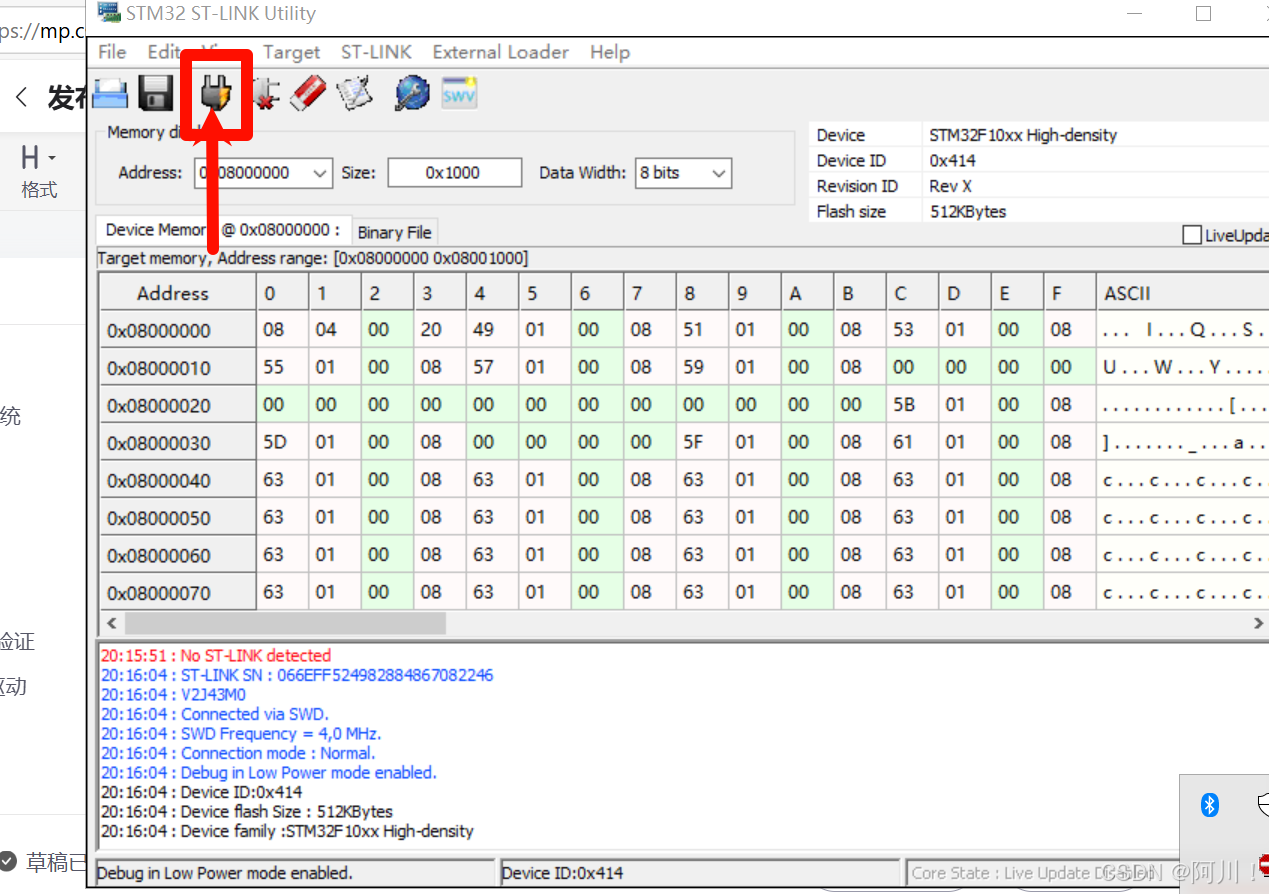Image resolution: width=1269 pixels, height=894 pixels.
Task: Click the horizontal scrollbar thumb of memory grid
Action: click(x=284, y=623)
